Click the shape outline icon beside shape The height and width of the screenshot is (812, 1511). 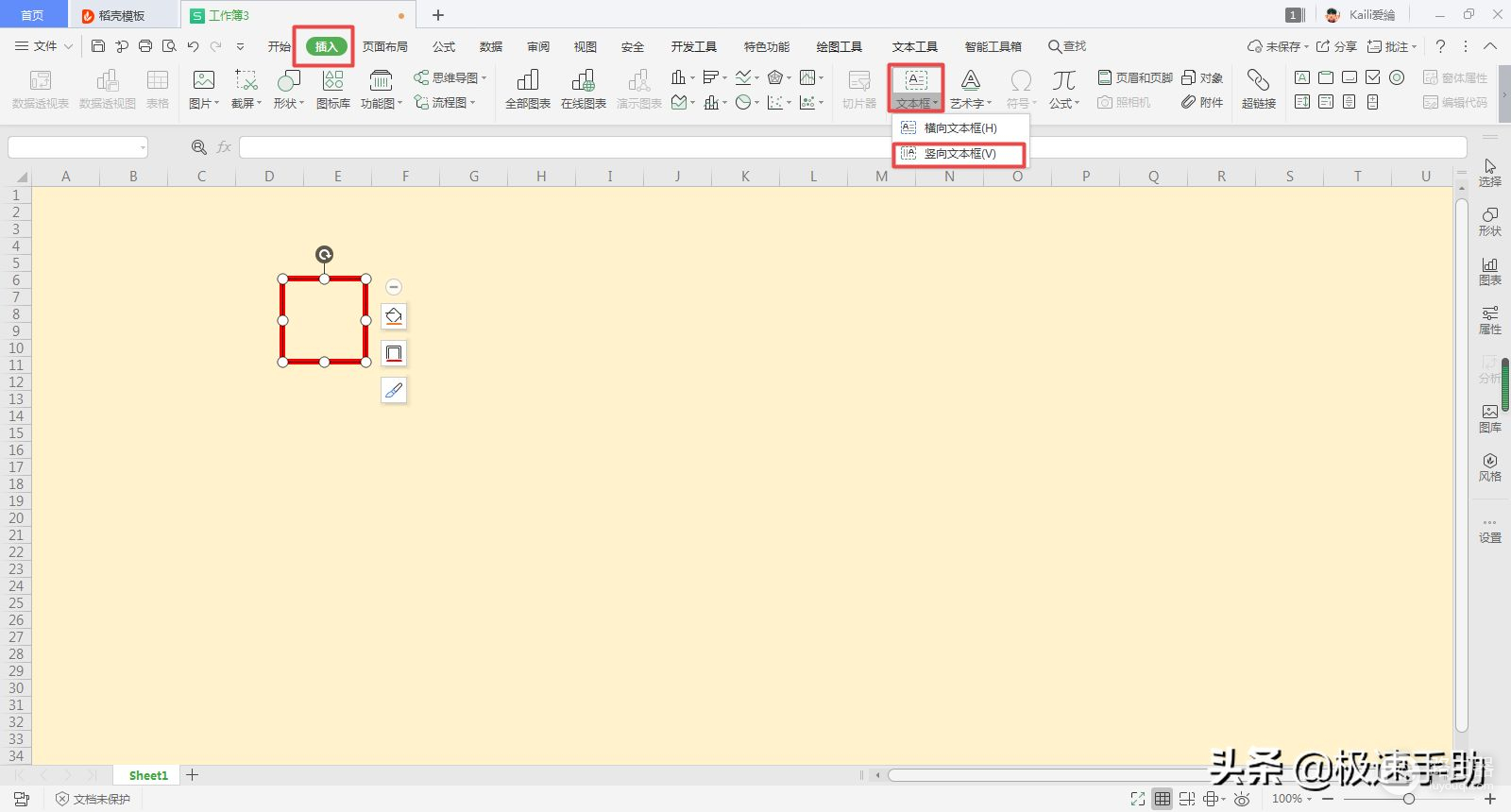point(394,353)
